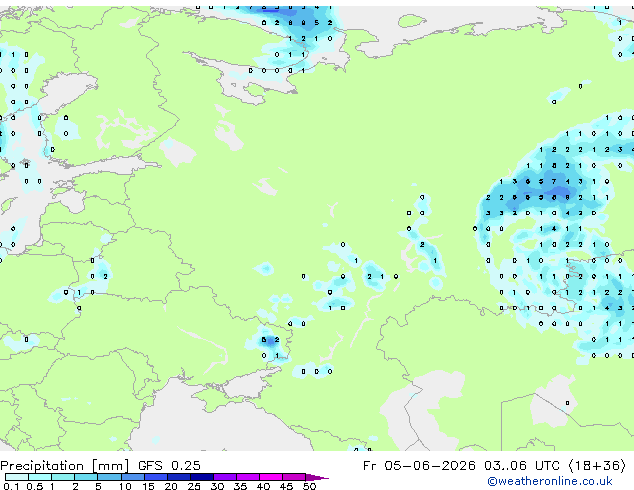Select the 'Precipitation [mm]' title text

coord(64,466)
